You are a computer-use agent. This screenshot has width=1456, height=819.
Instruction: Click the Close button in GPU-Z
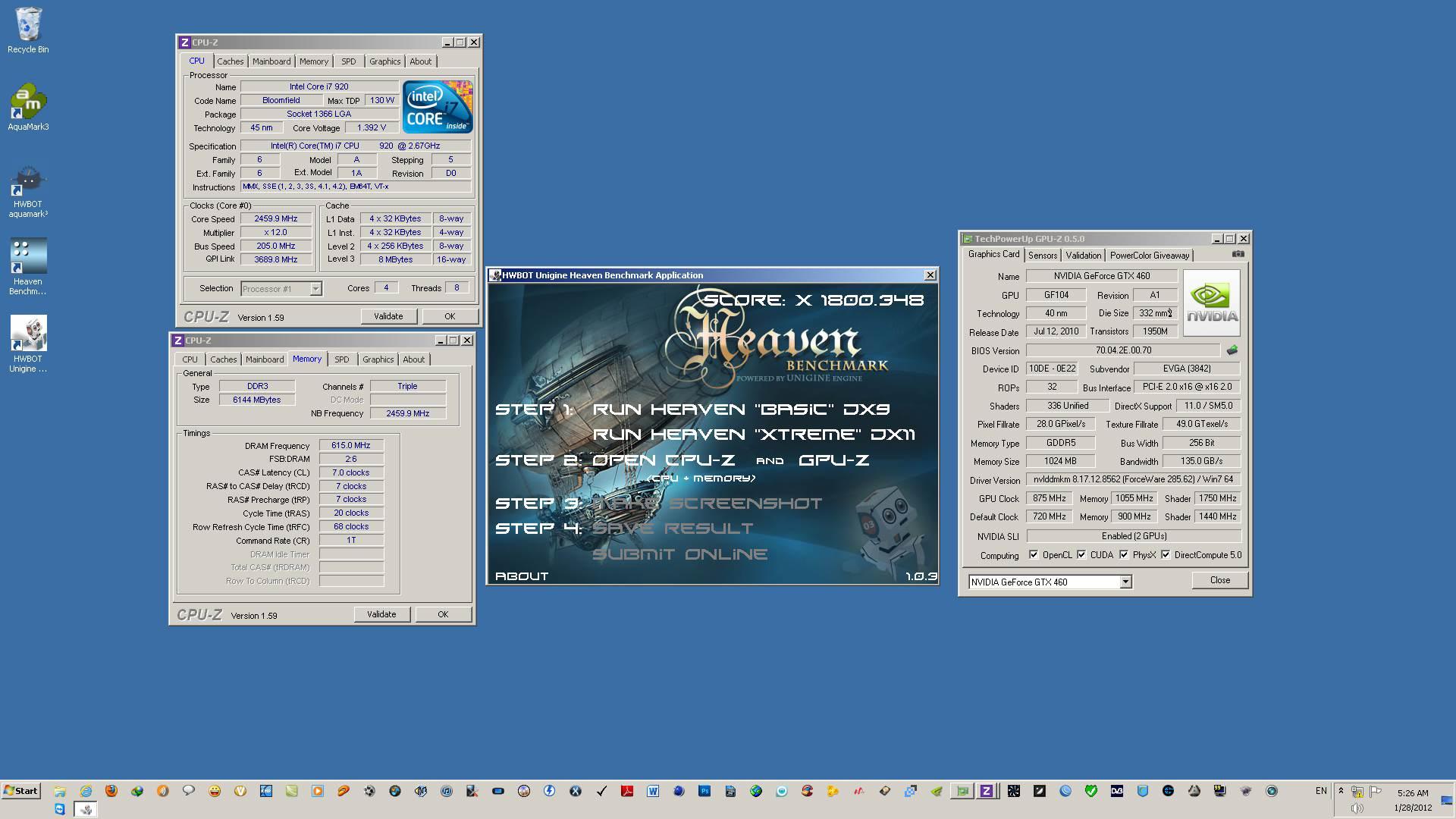coord(1220,580)
